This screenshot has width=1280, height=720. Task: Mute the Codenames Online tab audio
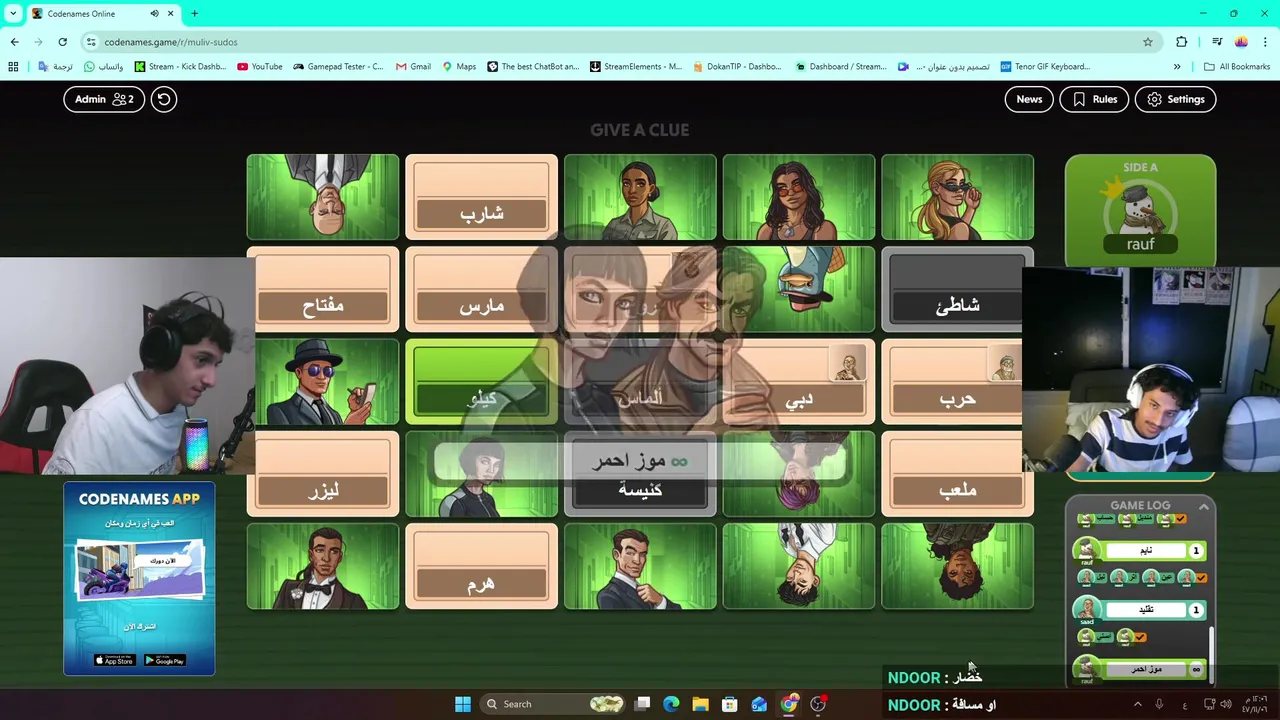click(x=154, y=13)
